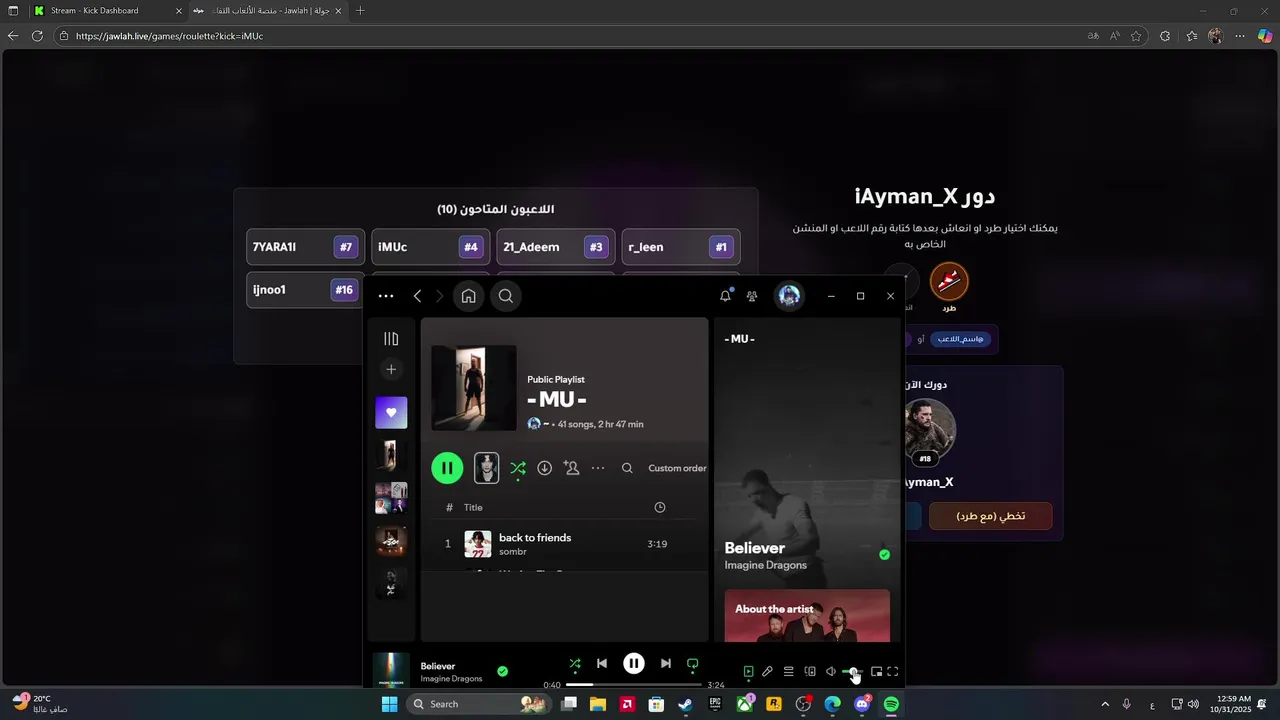The width and height of the screenshot is (1280, 720).
Task: Open Custom order sort dropdown
Action: [x=677, y=468]
